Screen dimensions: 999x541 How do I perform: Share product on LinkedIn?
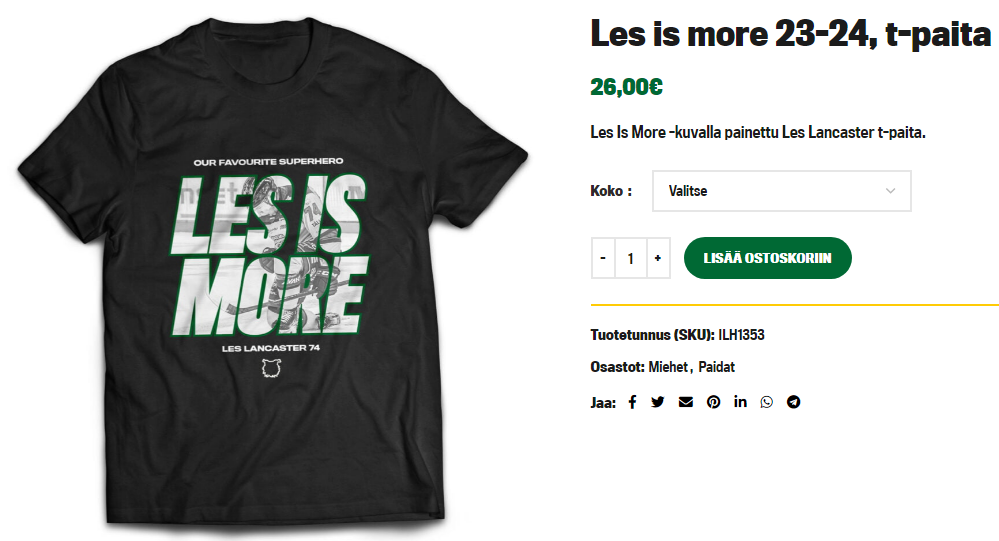point(740,401)
